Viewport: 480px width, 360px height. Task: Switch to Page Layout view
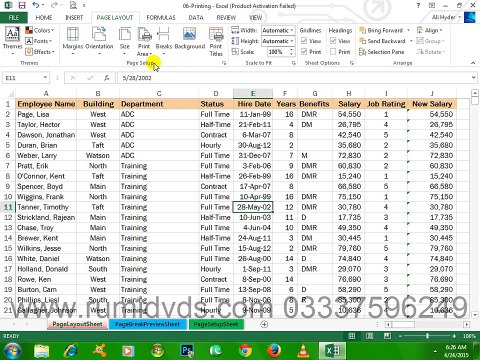(369, 336)
